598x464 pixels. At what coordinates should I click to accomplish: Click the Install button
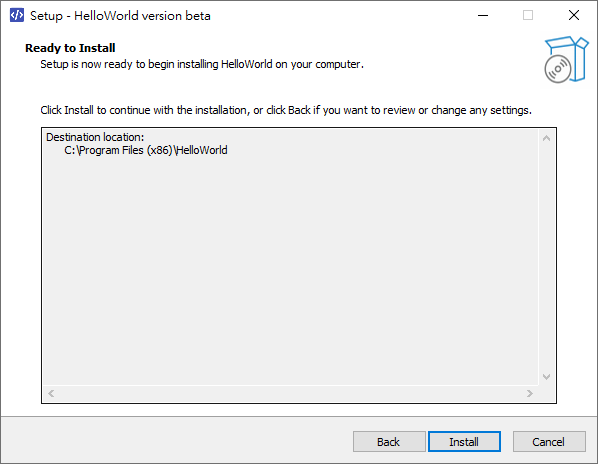(464, 442)
